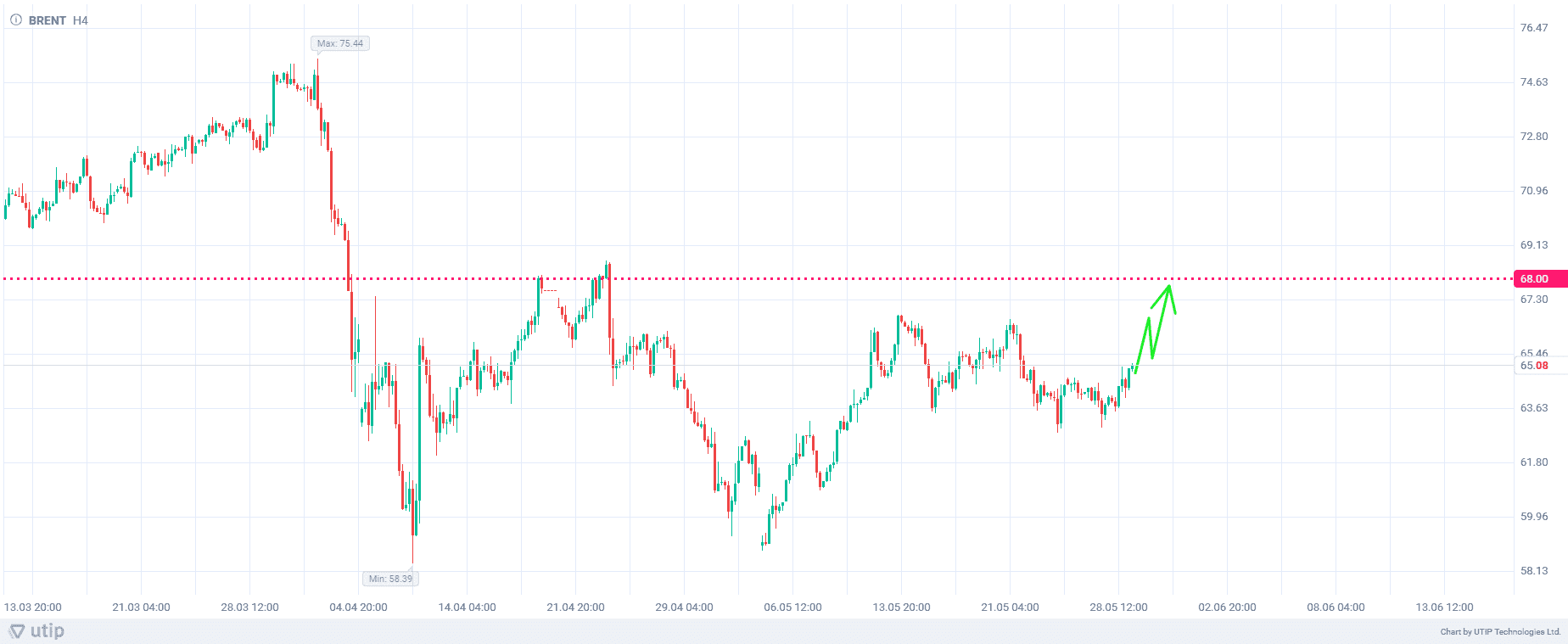Click the Max: 75.44 price marker

[x=340, y=43]
